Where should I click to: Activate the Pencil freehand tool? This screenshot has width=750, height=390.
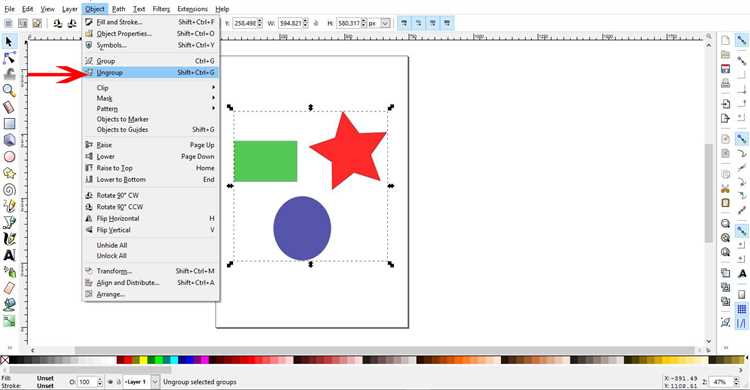pos(9,206)
